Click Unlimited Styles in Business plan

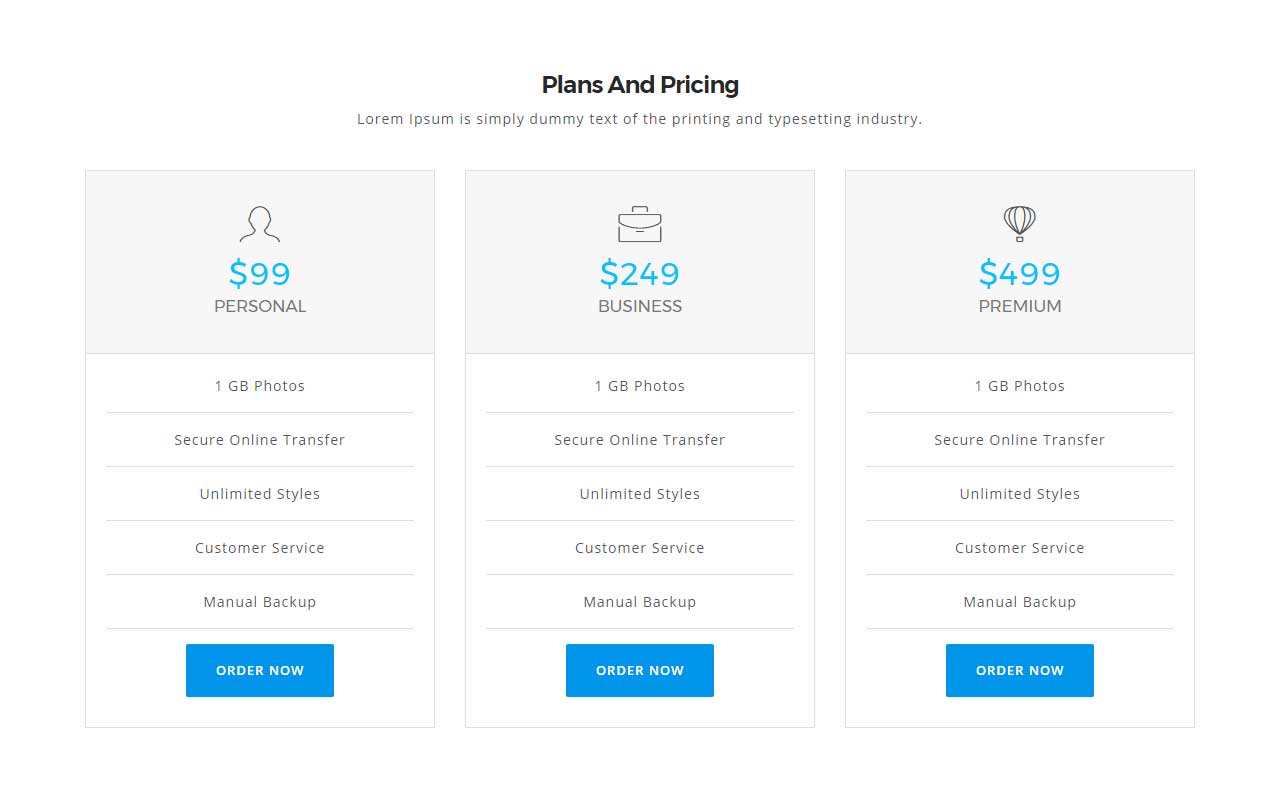pos(640,494)
